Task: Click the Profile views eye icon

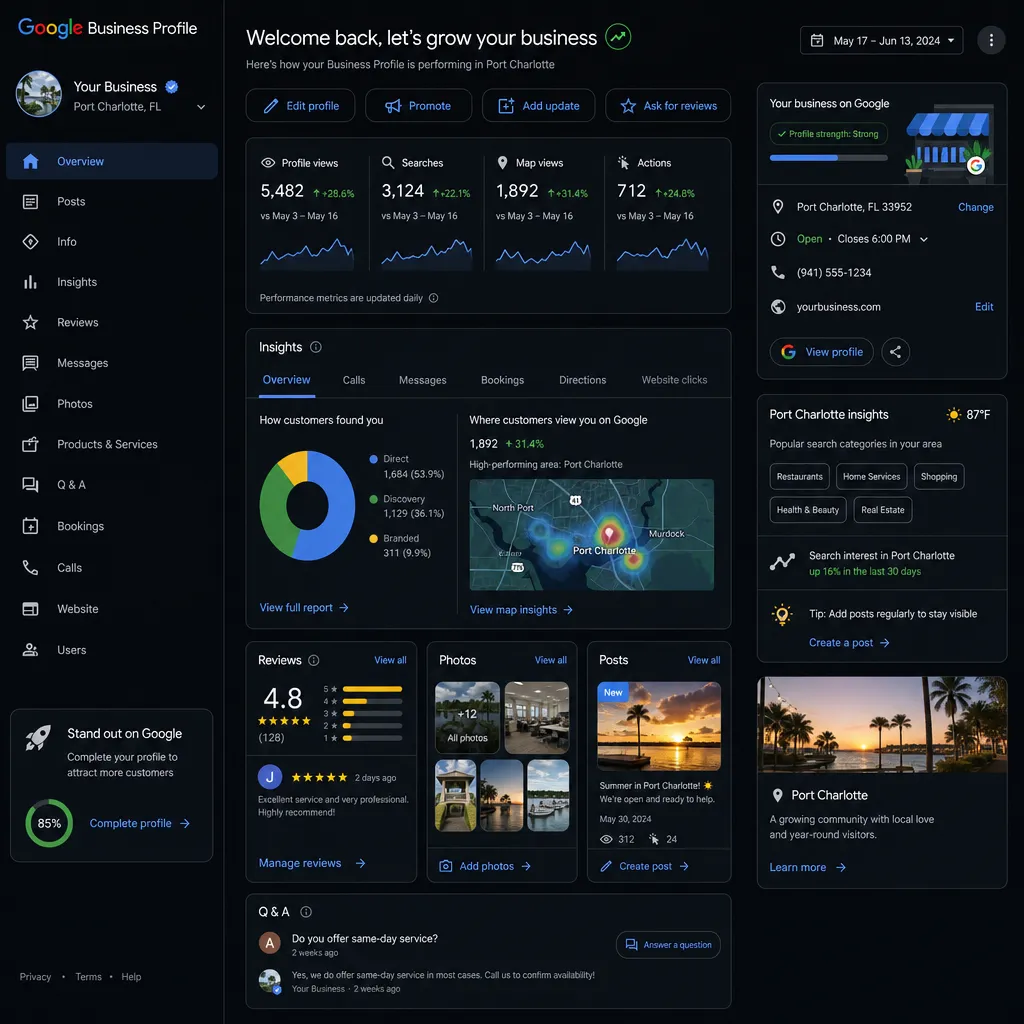Action: [x=268, y=163]
